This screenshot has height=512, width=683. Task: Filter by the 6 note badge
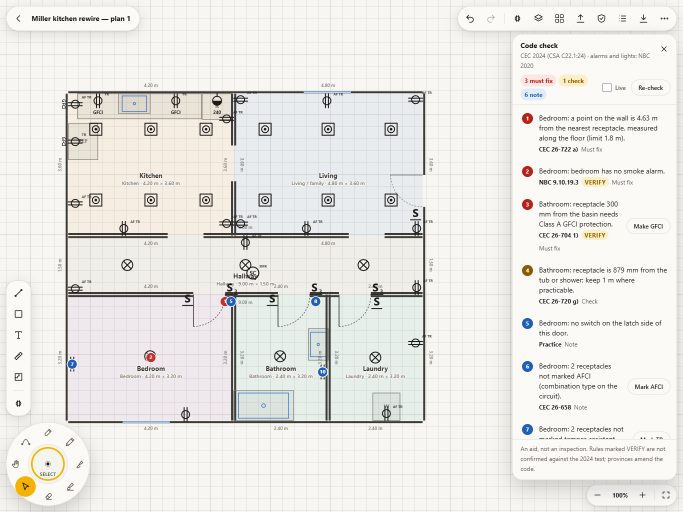coord(534,95)
